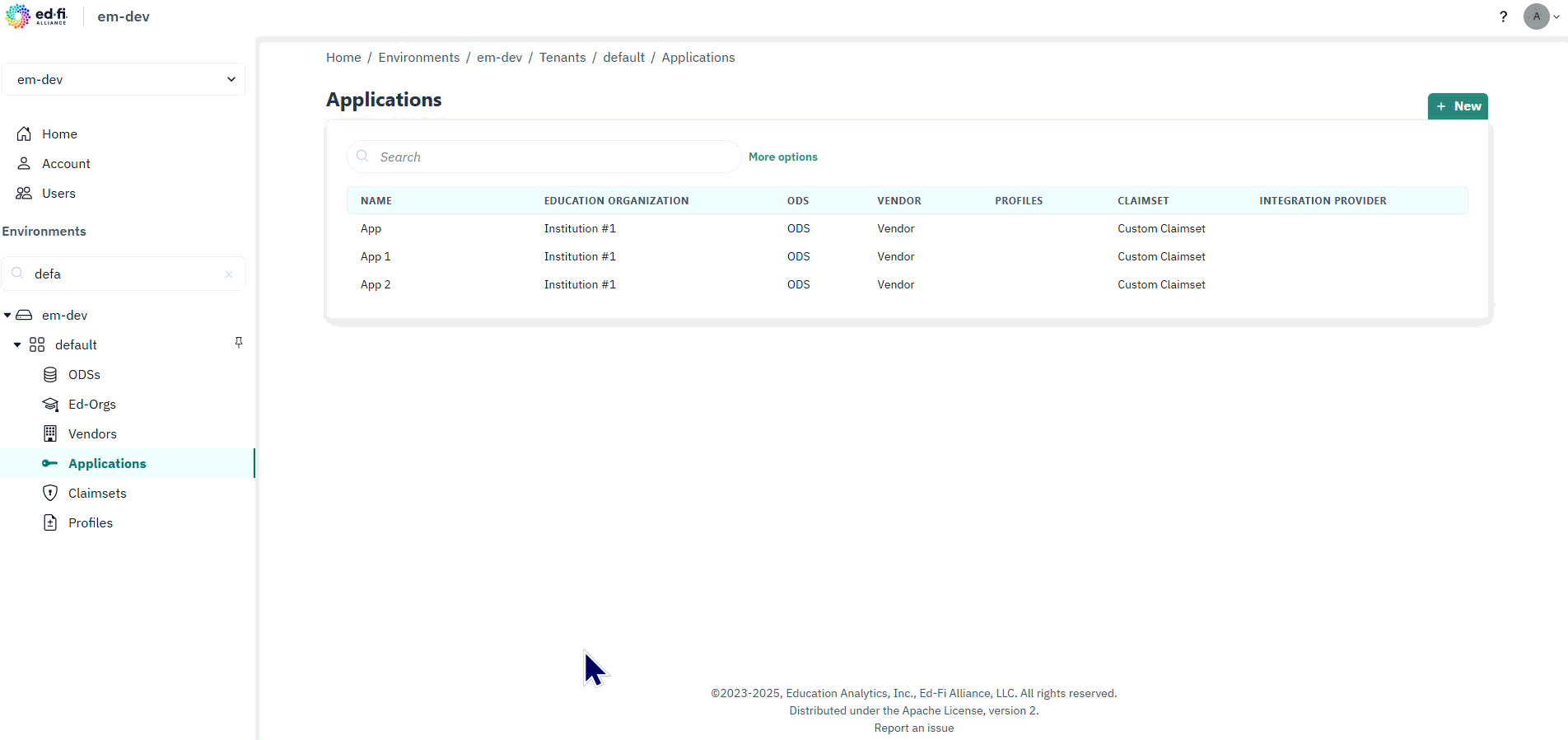1568x740 pixels.
Task: Click the Report an issue link
Action: [x=914, y=728]
